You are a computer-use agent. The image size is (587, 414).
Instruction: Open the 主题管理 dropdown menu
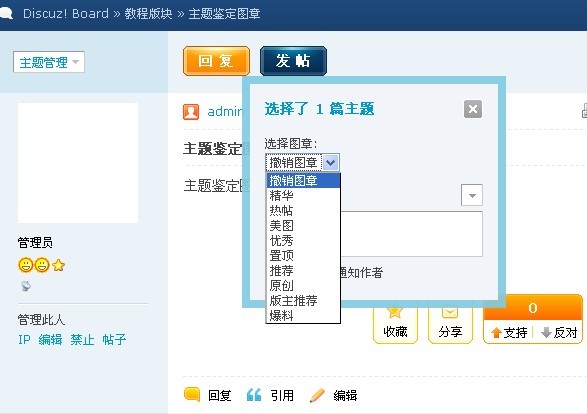[x=49, y=62]
